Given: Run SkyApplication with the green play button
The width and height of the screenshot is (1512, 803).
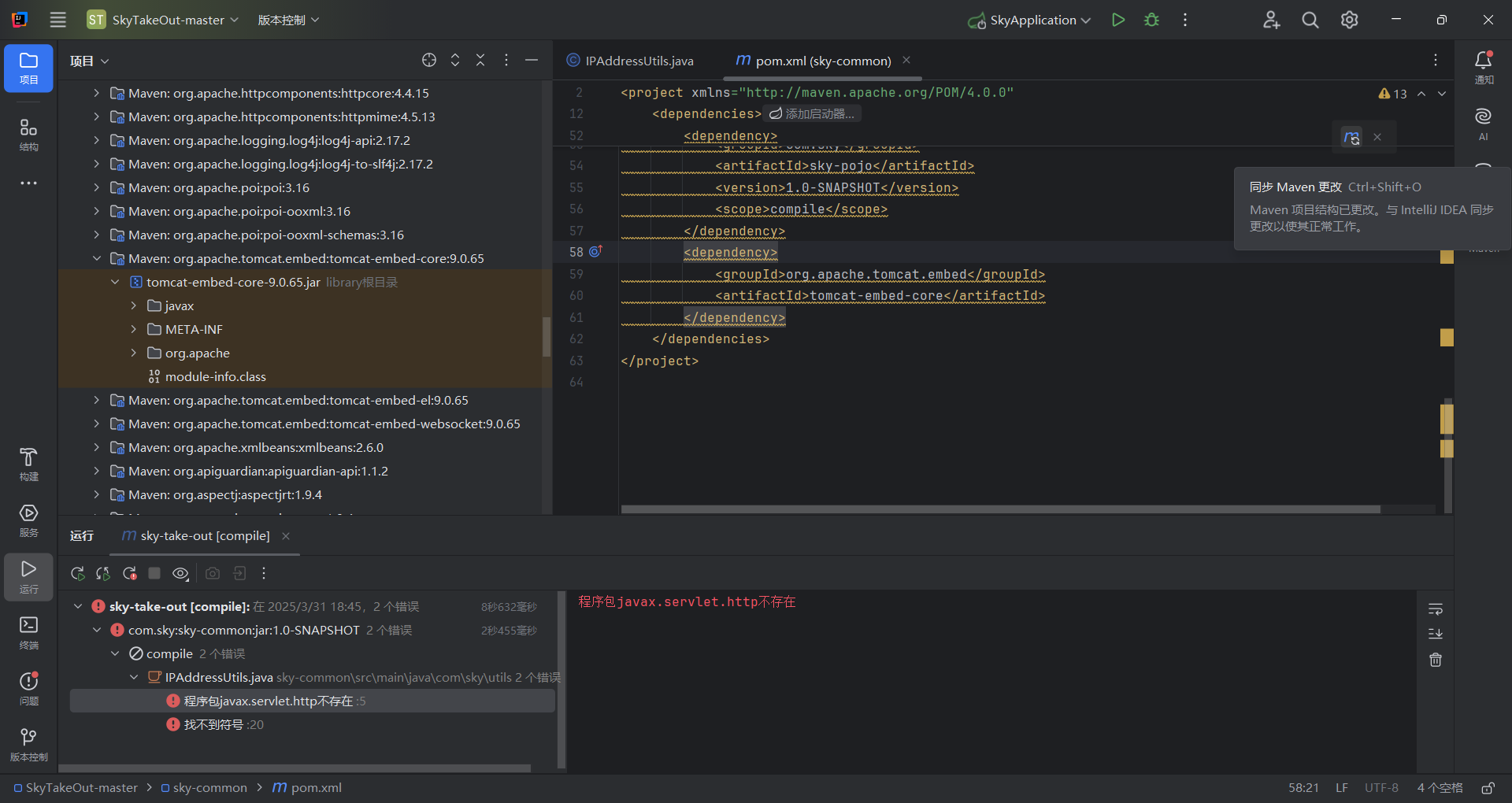Looking at the screenshot, I should 1118,20.
